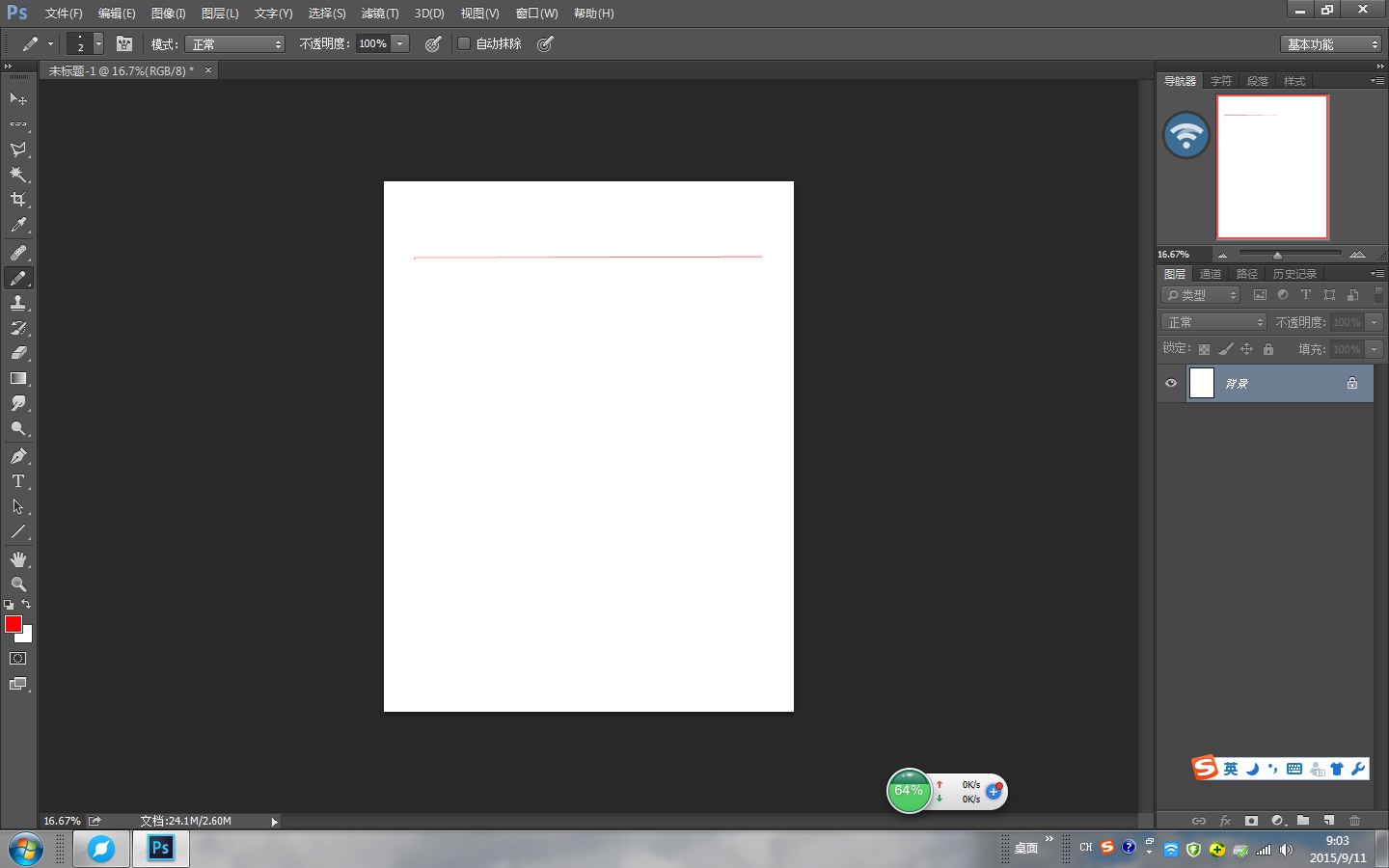Image resolution: width=1389 pixels, height=868 pixels.
Task: Select the Clone Stamp tool
Action: [18, 303]
